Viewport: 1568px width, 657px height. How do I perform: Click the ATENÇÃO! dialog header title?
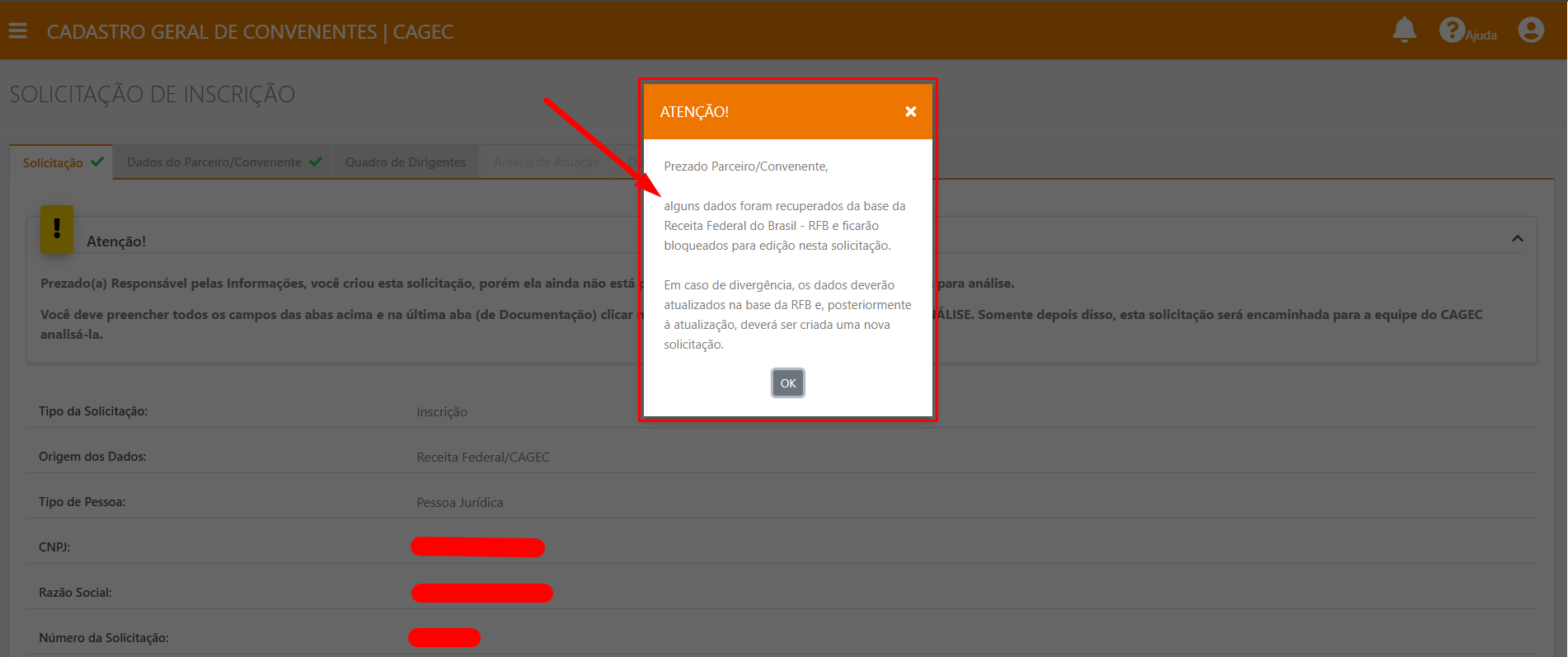point(694,112)
